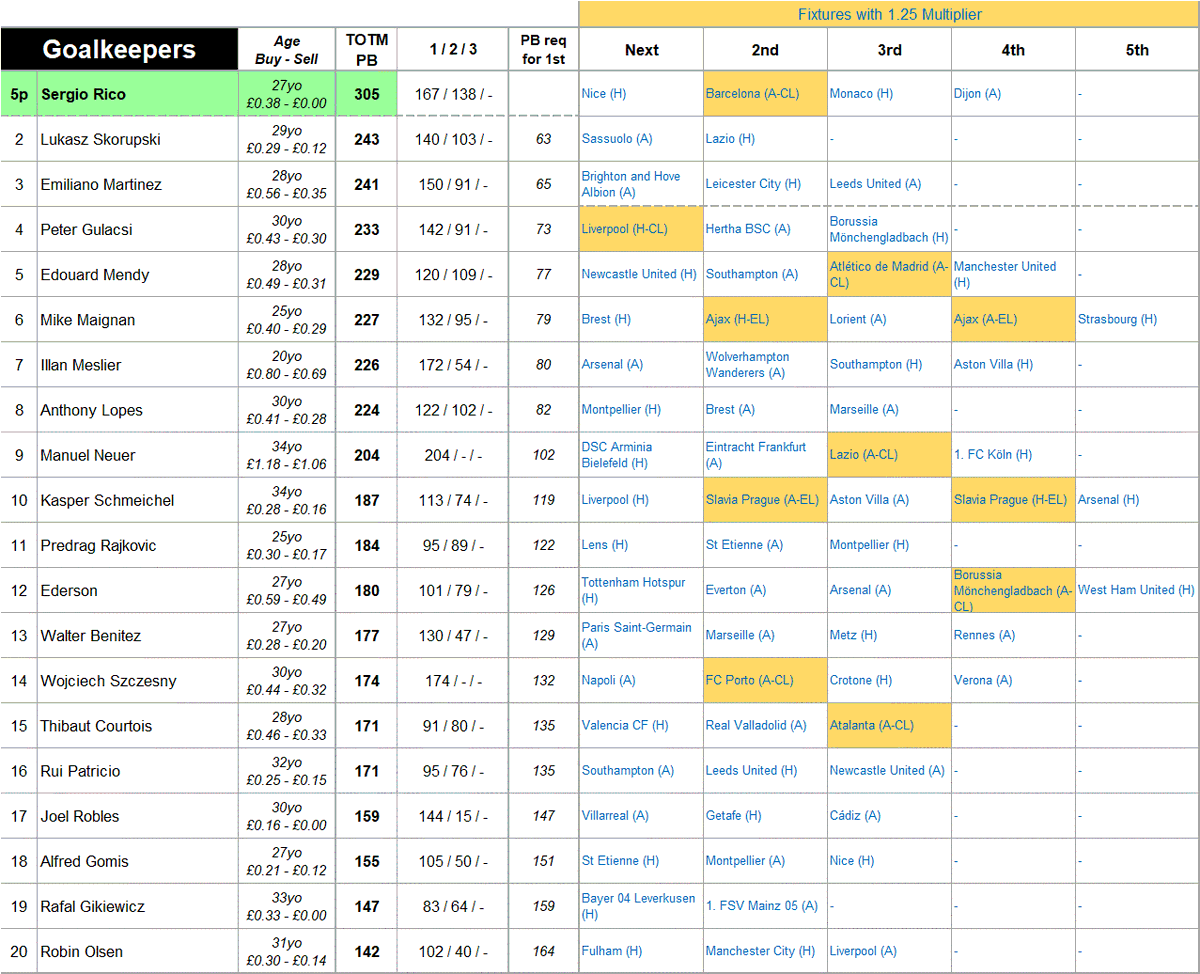
Task: Select player Wojciech Szczesny
Action: (x=108, y=681)
